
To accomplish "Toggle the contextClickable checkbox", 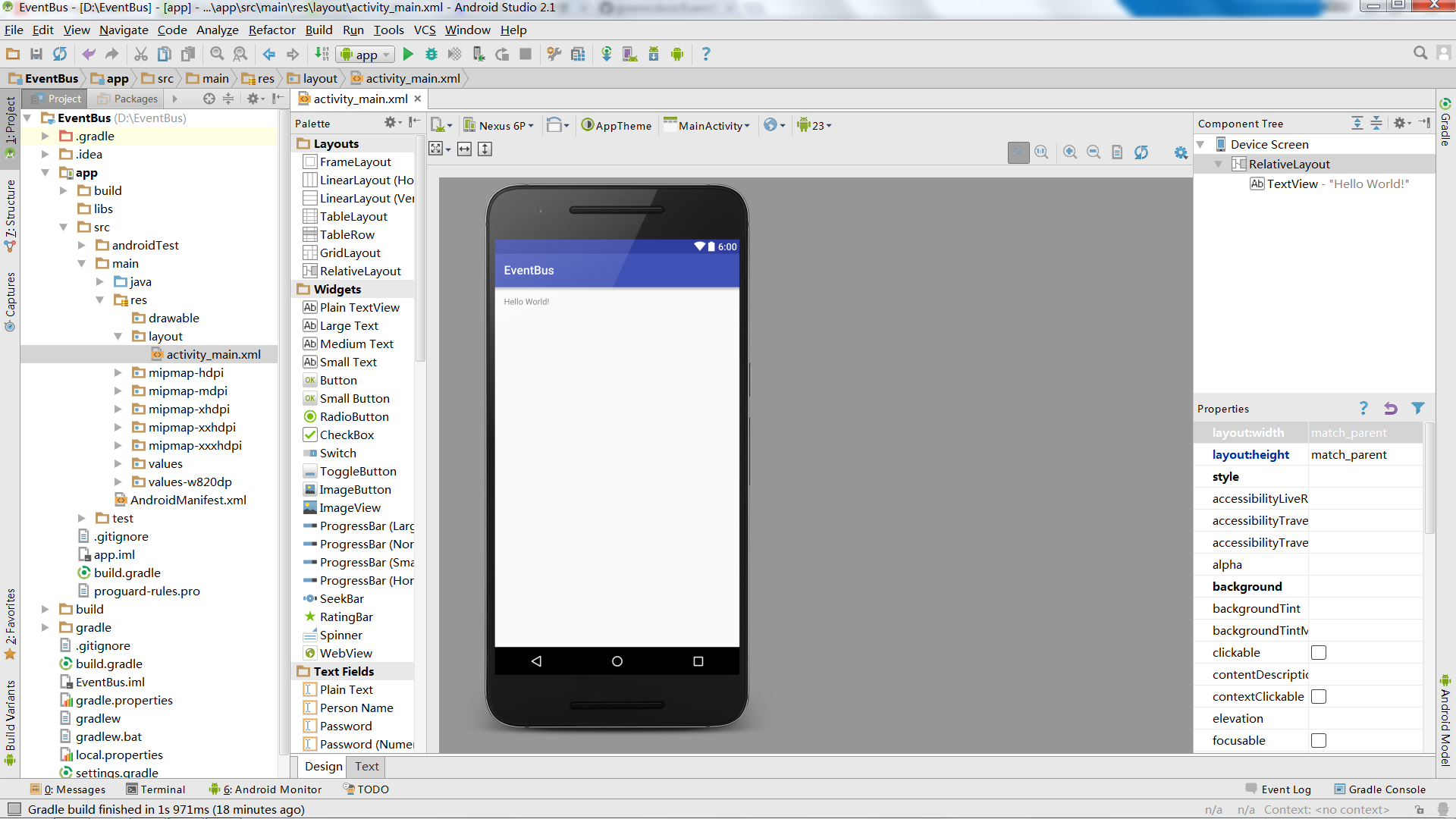I will point(1319,696).
